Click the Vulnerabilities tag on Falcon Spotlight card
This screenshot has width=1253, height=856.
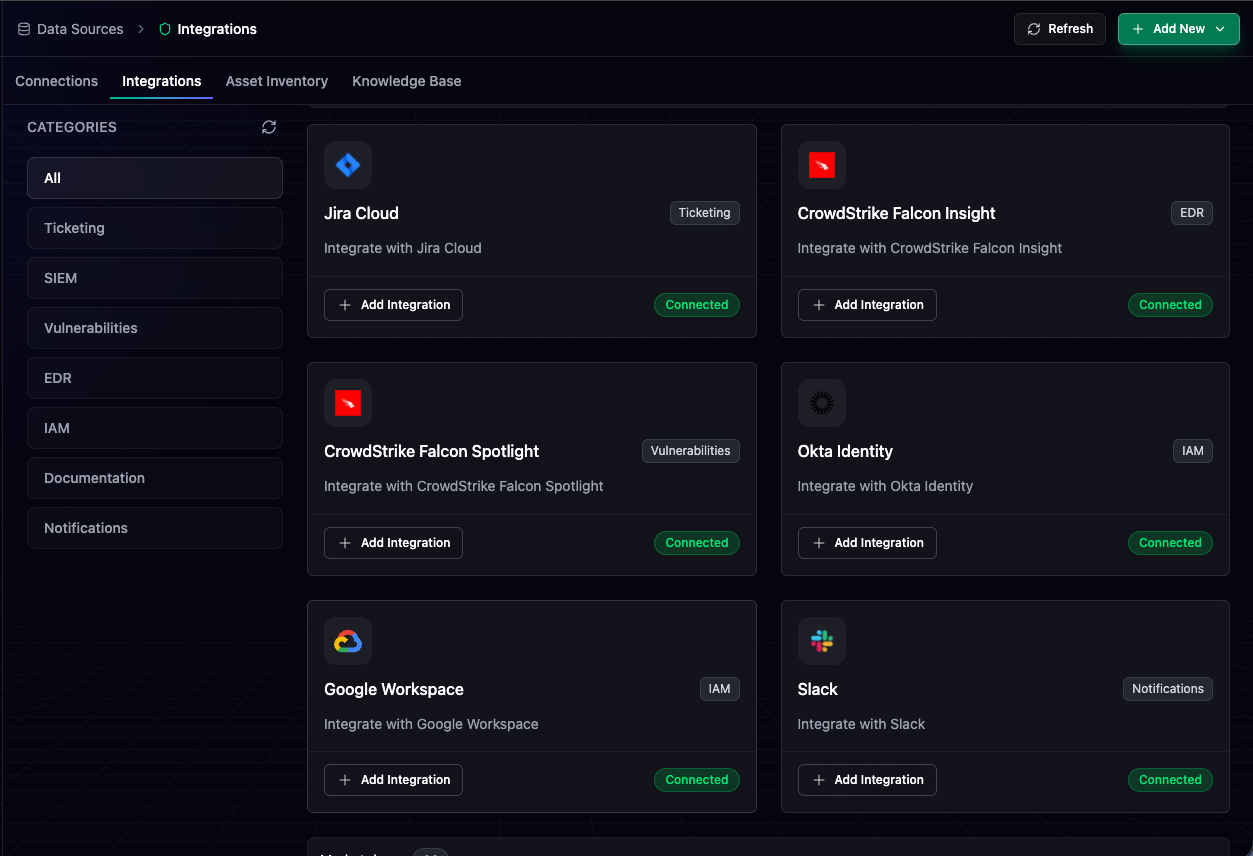pyautogui.click(x=691, y=451)
